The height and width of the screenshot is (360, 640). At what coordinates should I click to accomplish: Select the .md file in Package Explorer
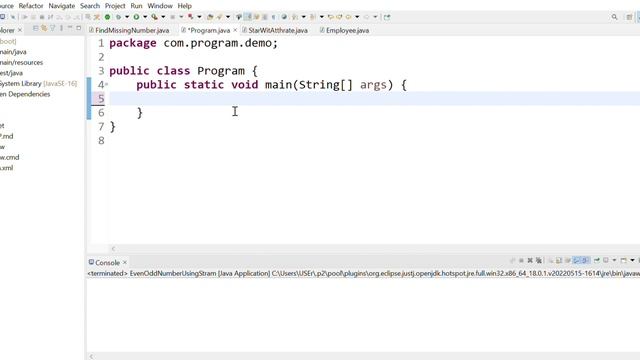tap(7, 136)
